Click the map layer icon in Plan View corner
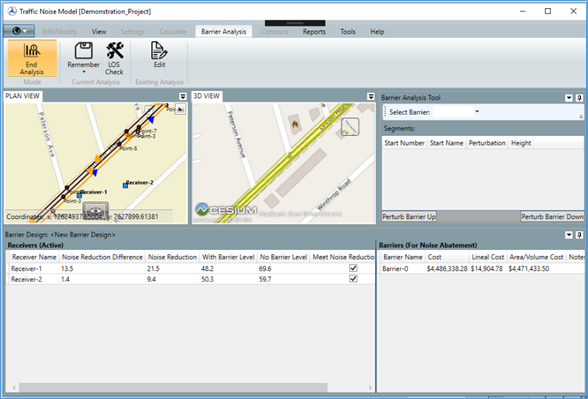The image size is (588, 399). click(180, 109)
